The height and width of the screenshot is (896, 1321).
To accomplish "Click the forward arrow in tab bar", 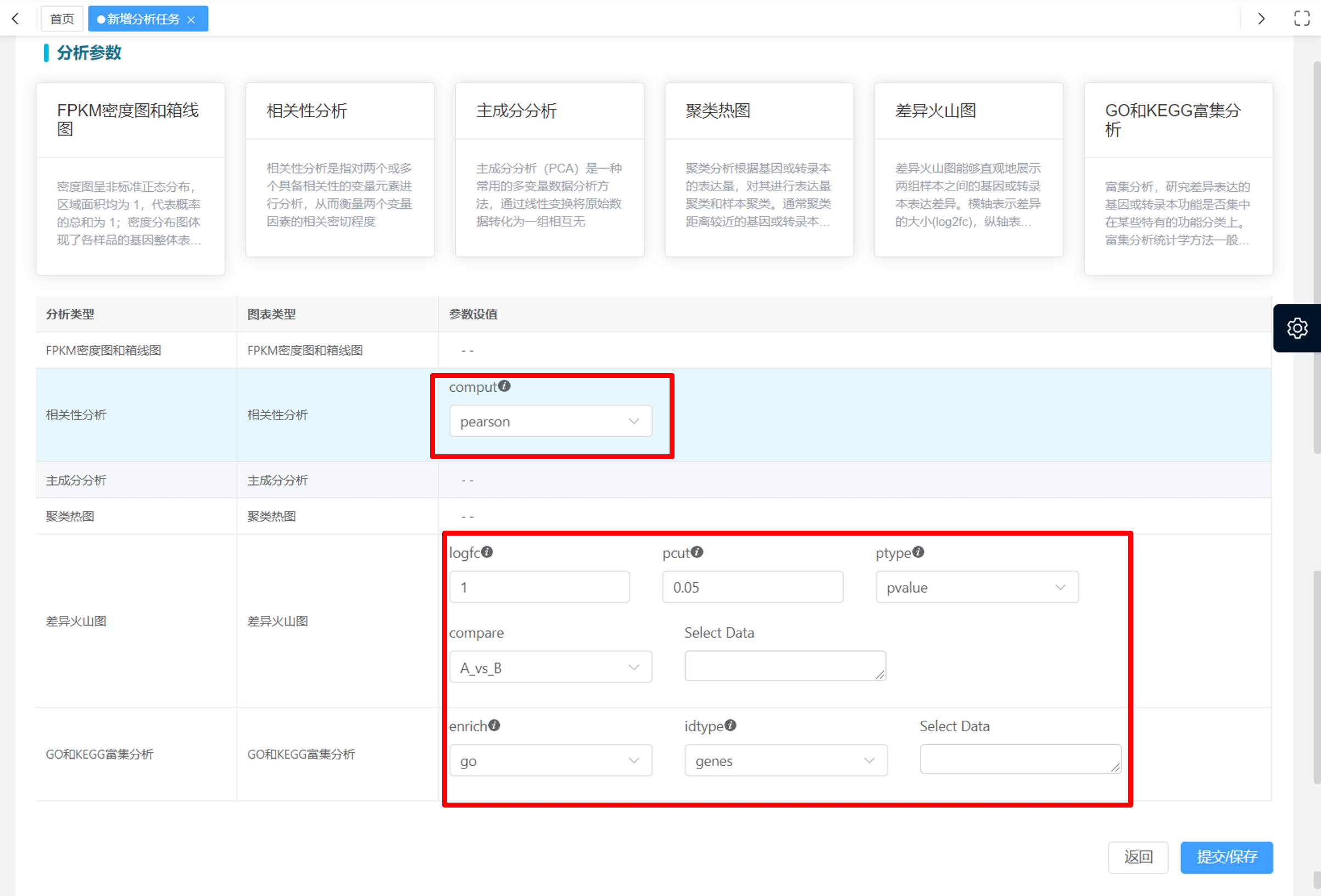I will (x=1261, y=19).
